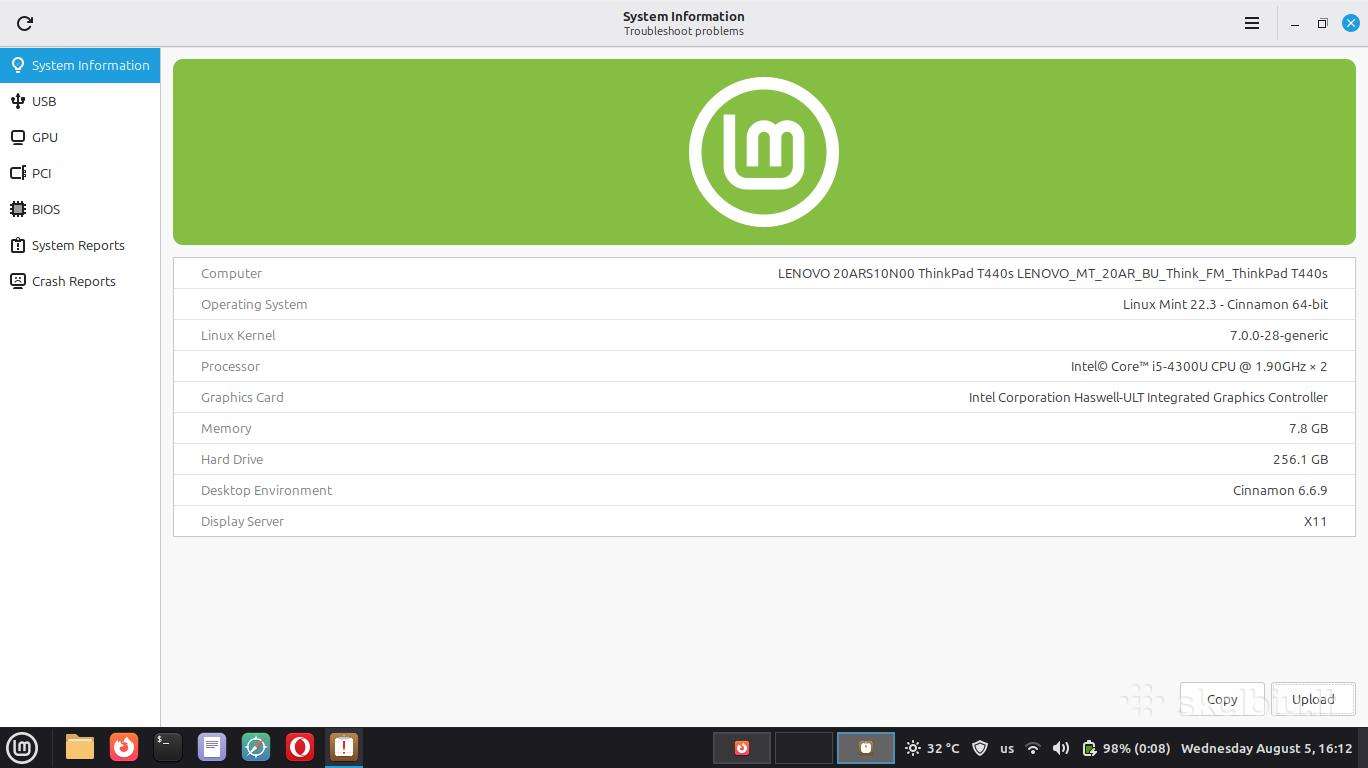Switch to the workspace containing the Firefox window

point(742,747)
